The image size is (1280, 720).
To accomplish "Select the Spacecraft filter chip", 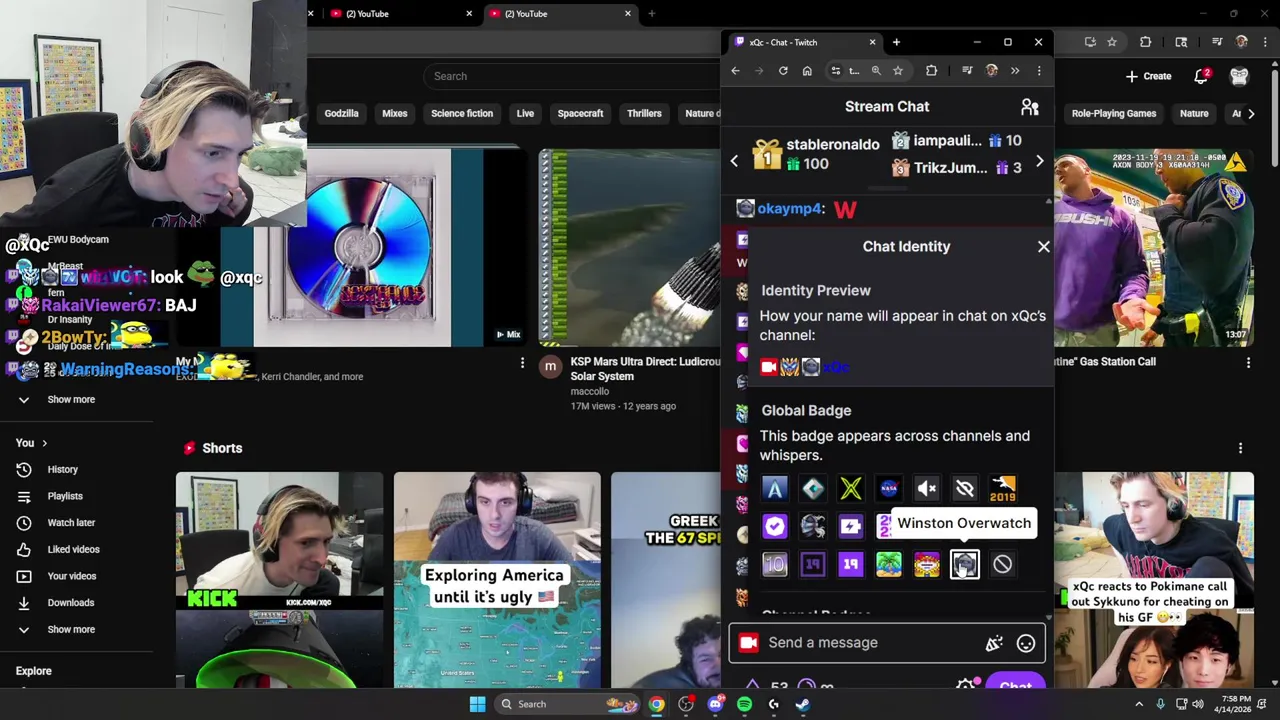I will pos(580,114).
